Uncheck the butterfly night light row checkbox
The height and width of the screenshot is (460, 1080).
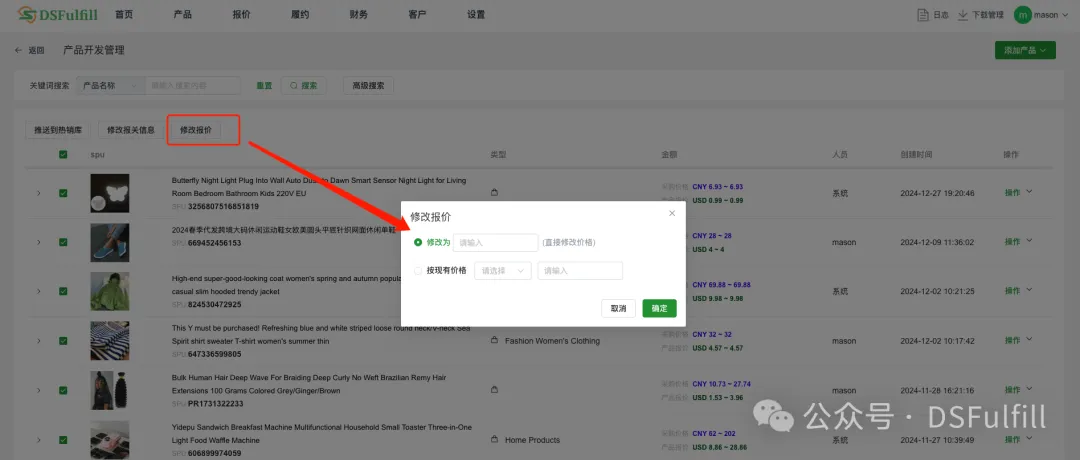[63, 193]
